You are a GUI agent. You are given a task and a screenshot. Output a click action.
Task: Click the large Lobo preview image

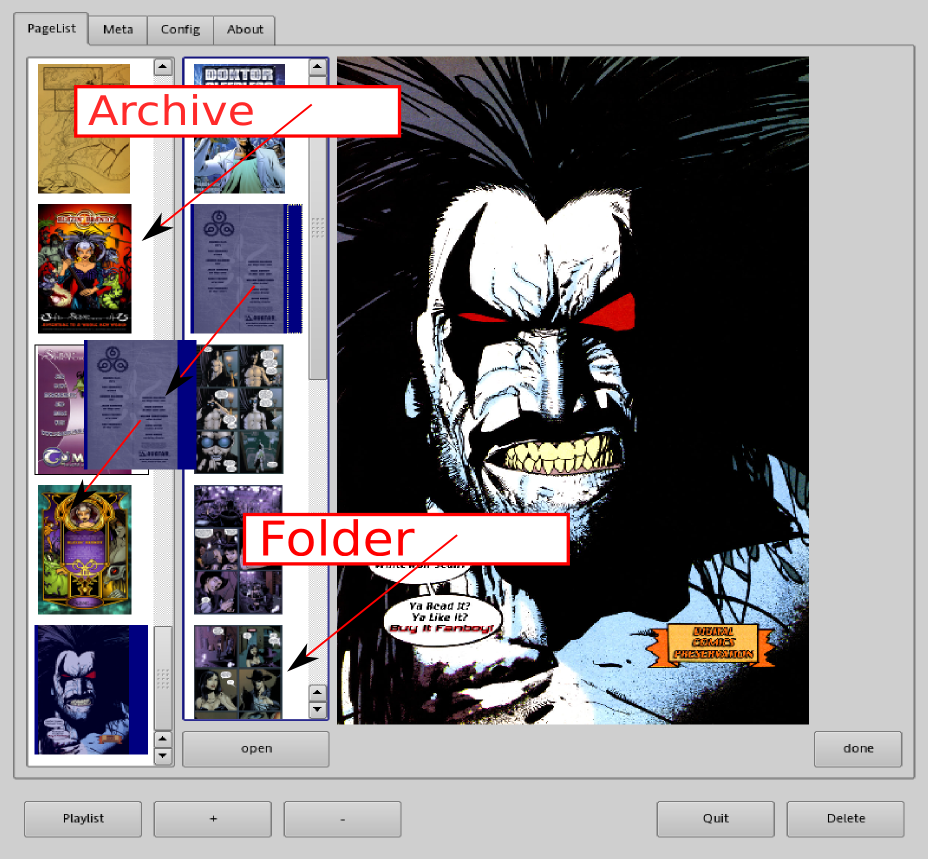(x=573, y=390)
